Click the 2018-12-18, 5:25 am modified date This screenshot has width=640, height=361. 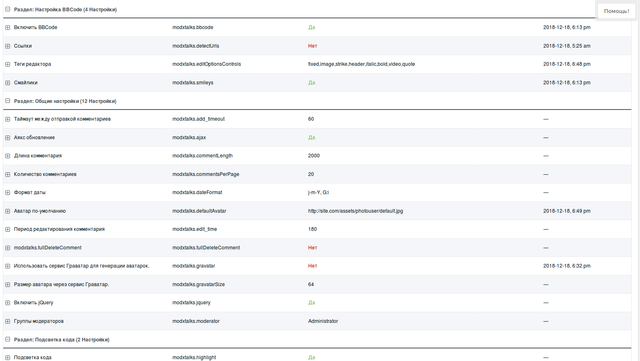[567, 46]
